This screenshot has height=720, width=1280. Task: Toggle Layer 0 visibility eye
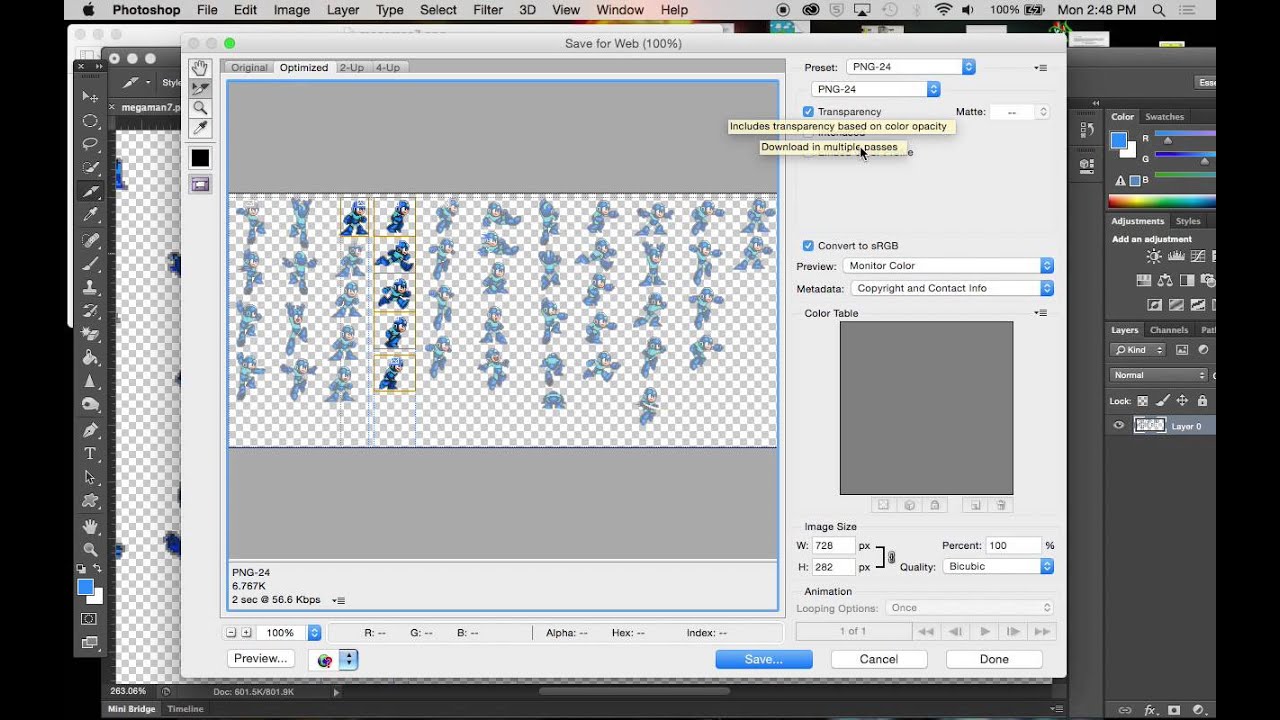(1119, 426)
